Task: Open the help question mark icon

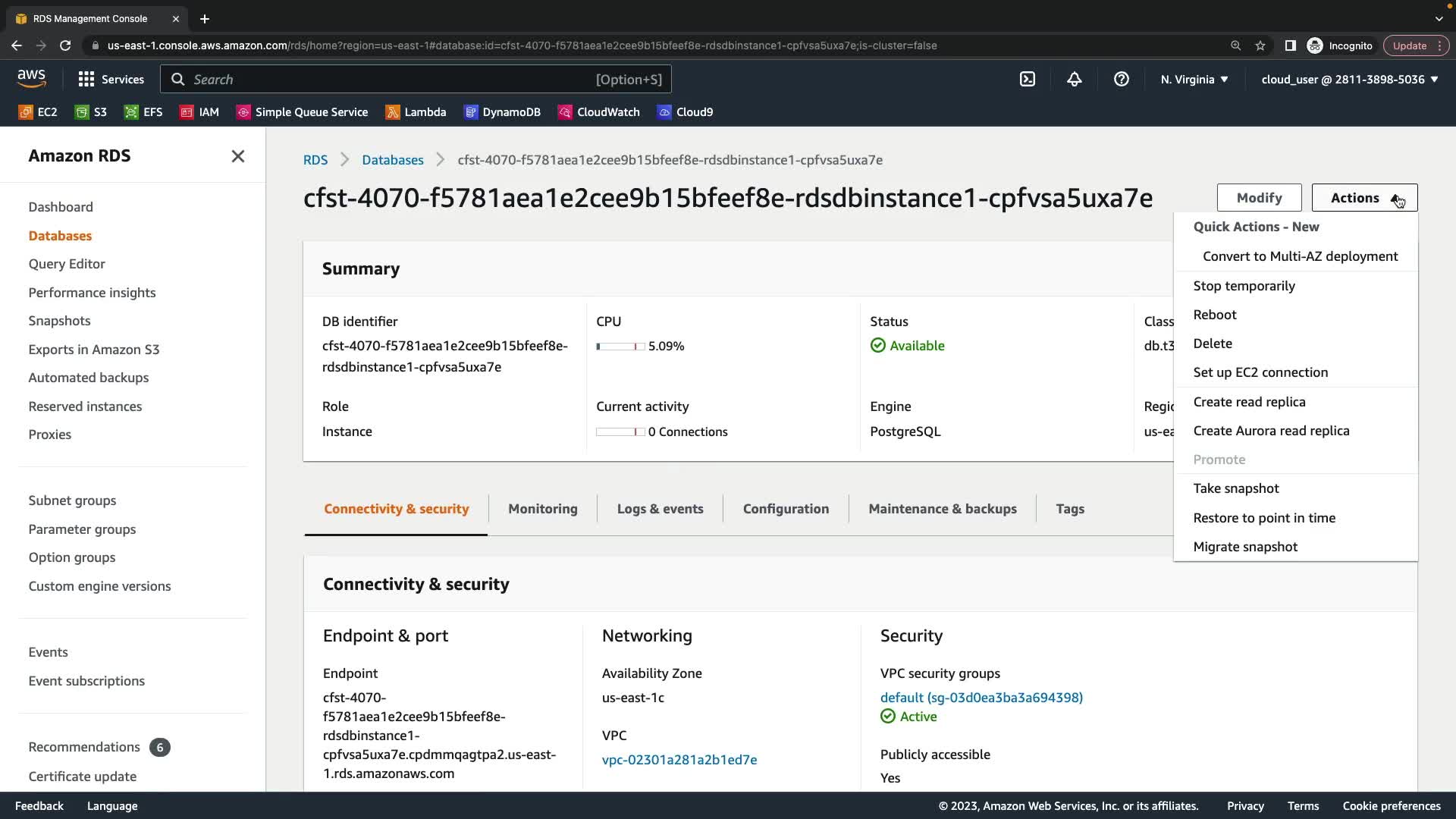Action: pyautogui.click(x=1121, y=79)
